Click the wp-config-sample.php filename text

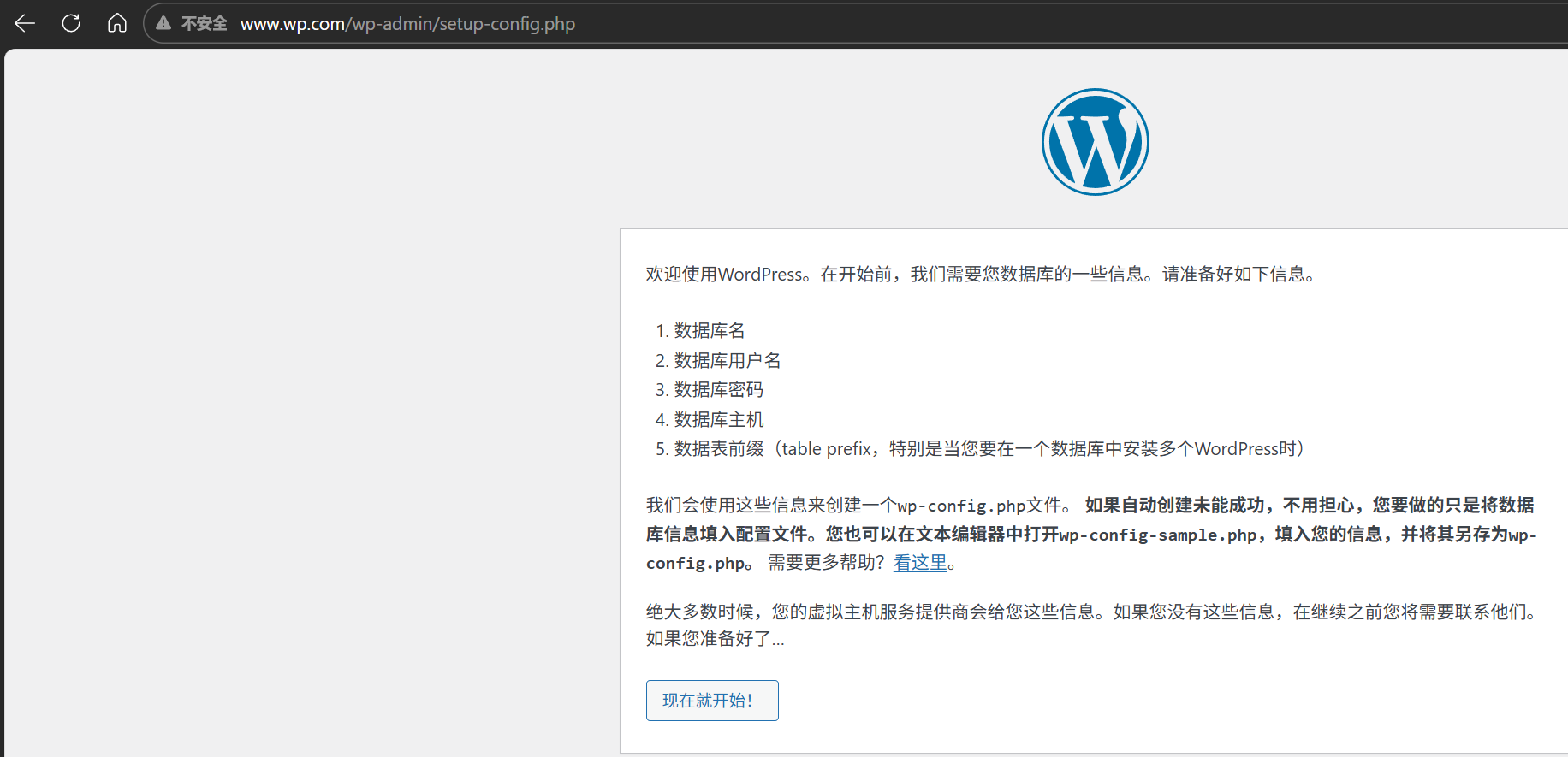[x=1157, y=535]
